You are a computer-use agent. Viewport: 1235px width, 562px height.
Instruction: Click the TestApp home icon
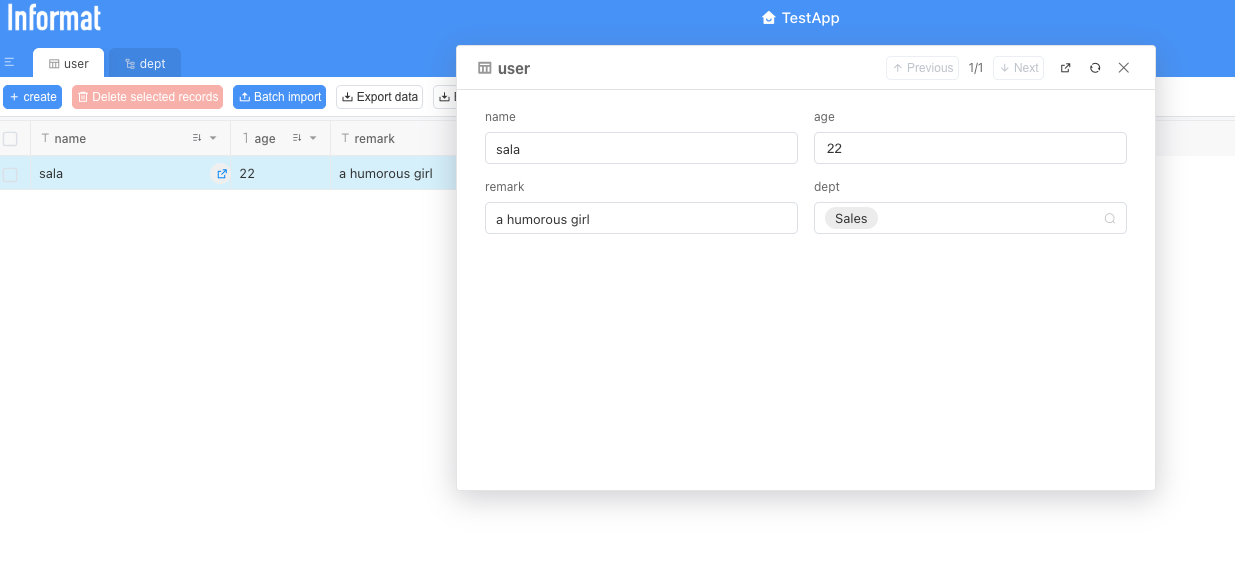pos(768,18)
